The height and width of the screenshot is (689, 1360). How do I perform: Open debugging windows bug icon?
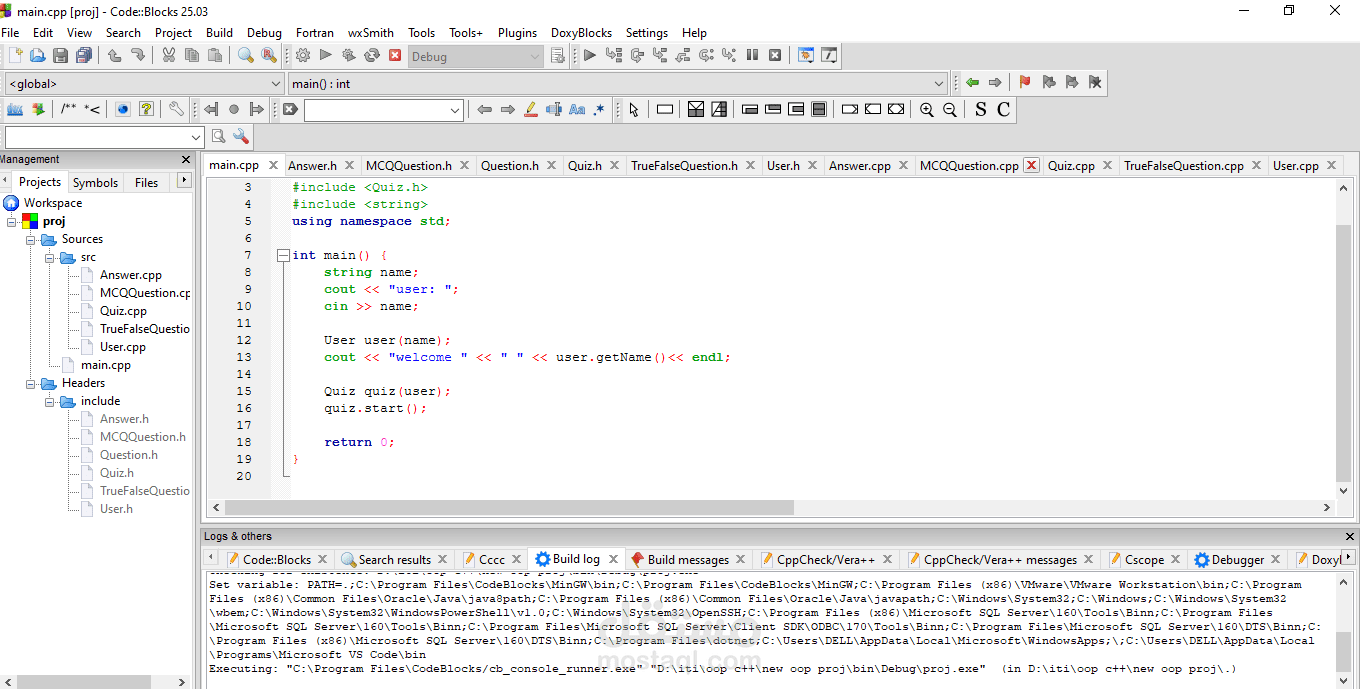pos(806,56)
